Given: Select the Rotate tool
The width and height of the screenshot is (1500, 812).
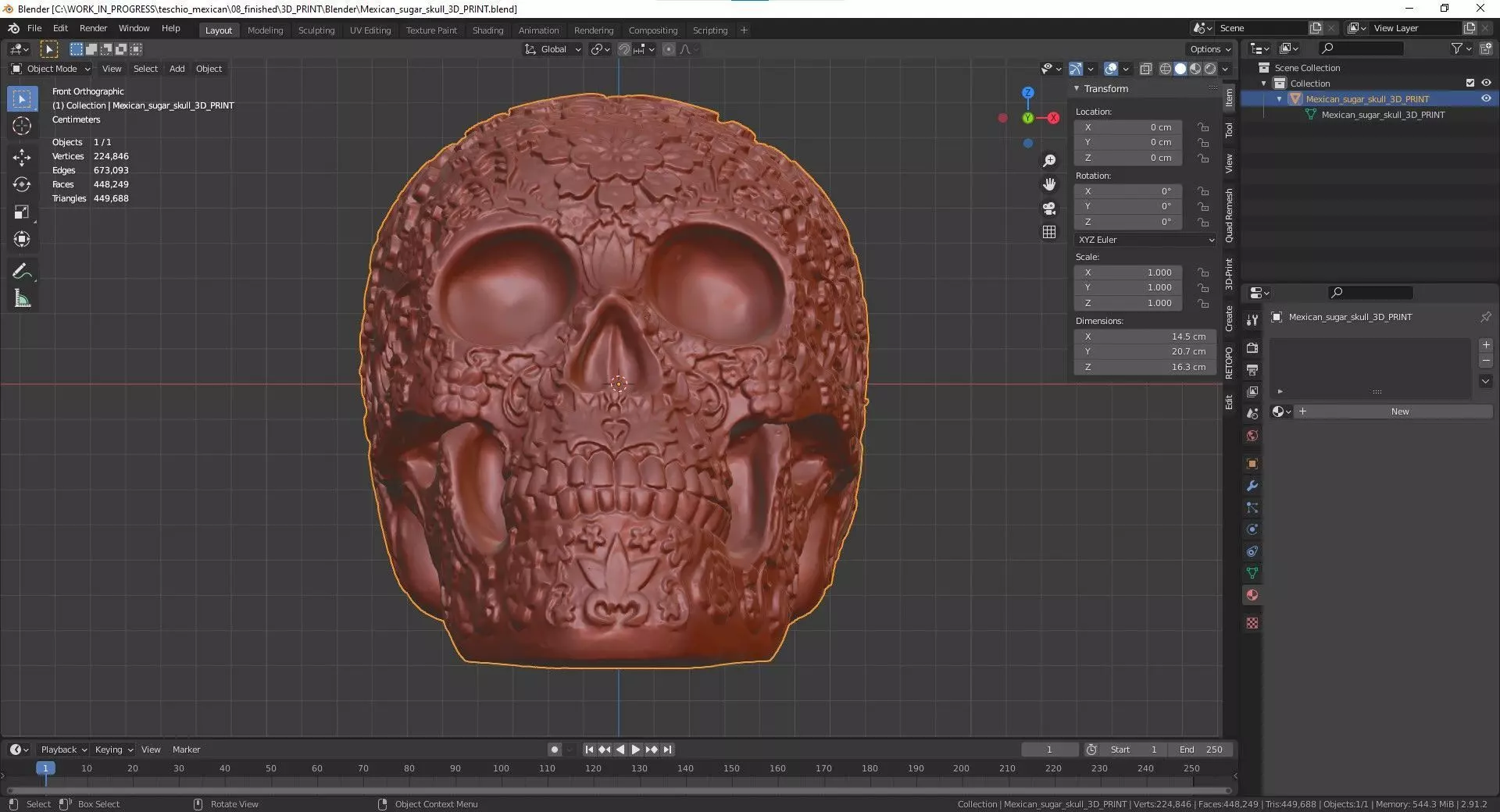Looking at the screenshot, I should [x=22, y=184].
